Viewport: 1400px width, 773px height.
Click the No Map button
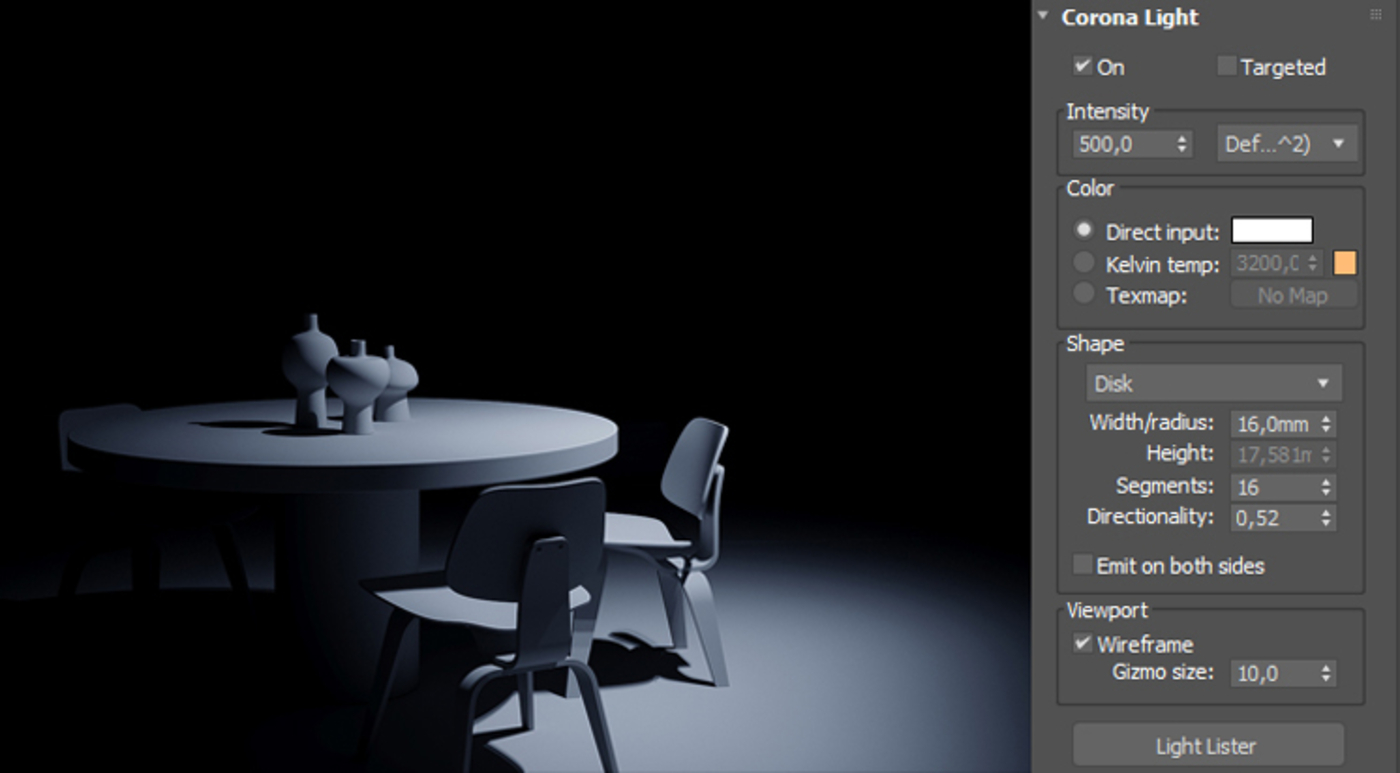[x=1293, y=295]
